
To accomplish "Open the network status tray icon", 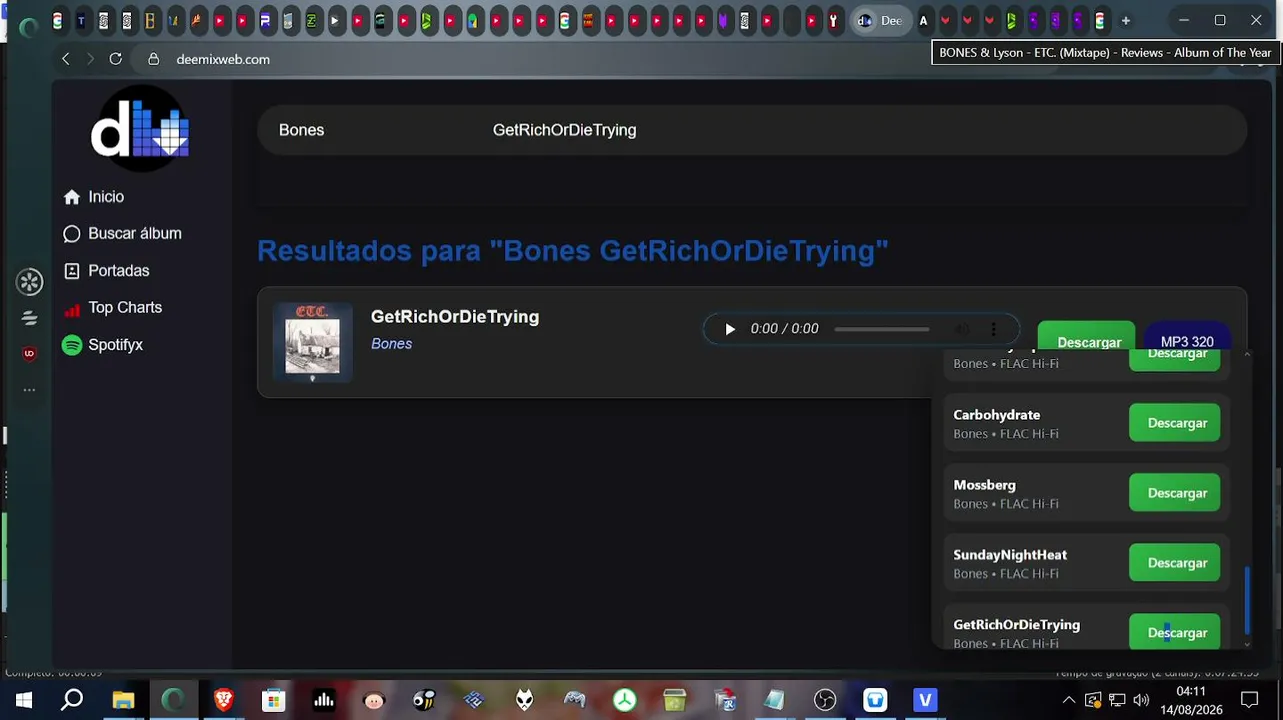I will (1117, 700).
